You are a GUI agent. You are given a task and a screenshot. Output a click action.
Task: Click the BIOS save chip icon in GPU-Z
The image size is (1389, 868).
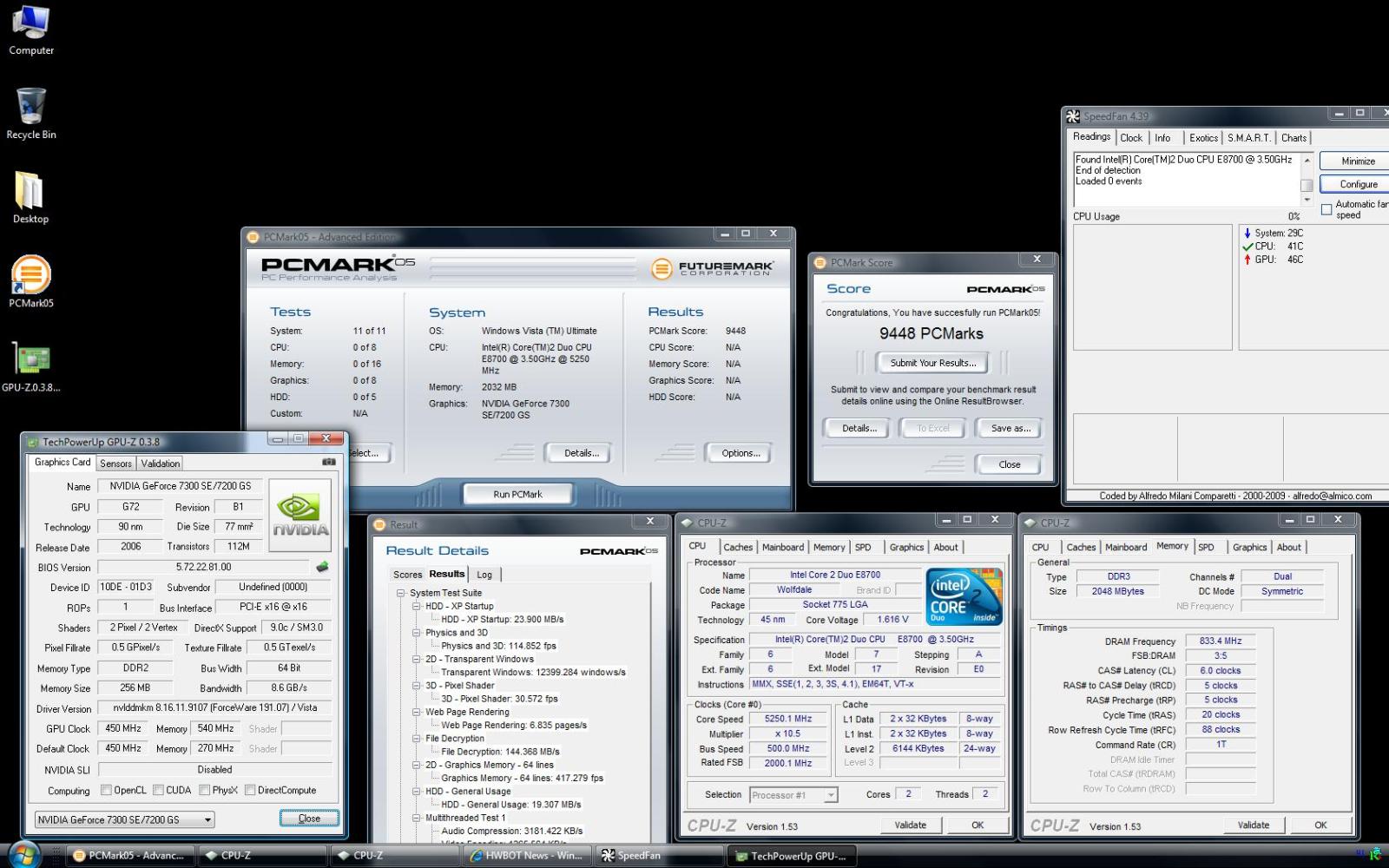click(322, 567)
